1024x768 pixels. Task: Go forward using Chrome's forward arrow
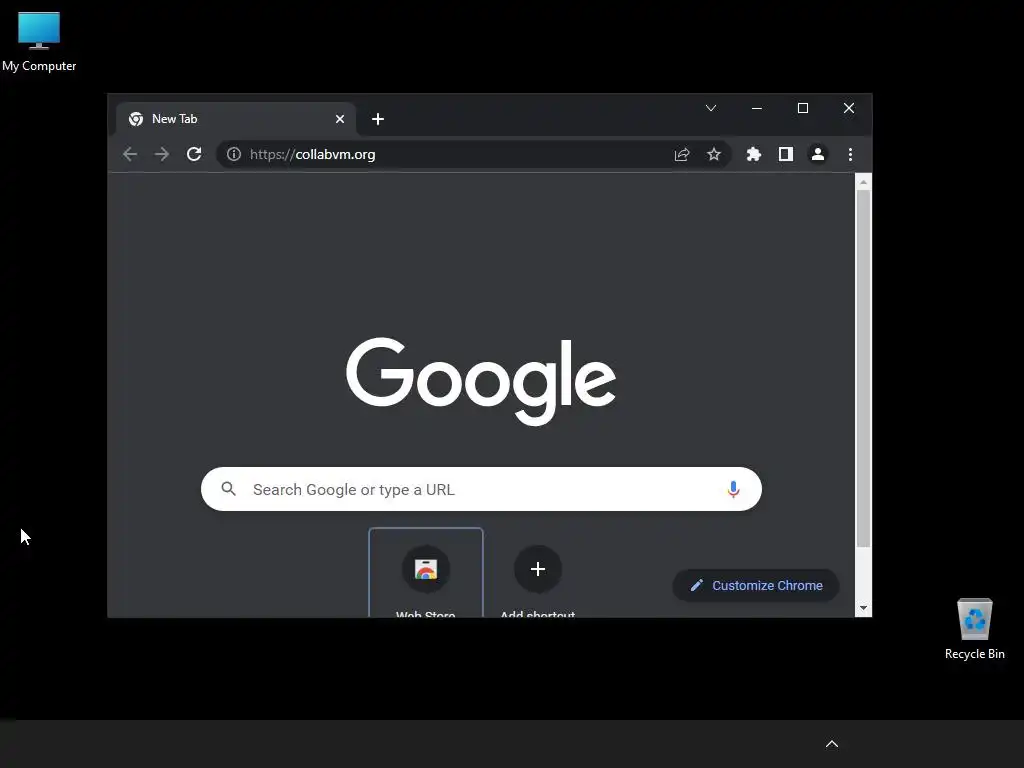[161, 154]
